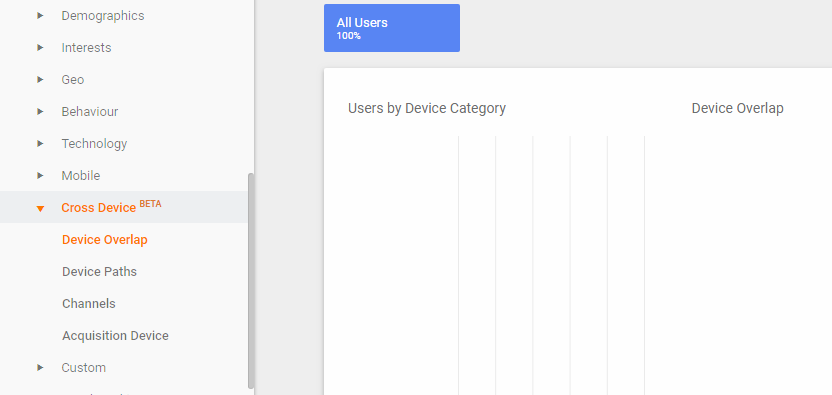Image resolution: width=832 pixels, height=395 pixels.
Task: Open the Demographics menu label
Action: pyautogui.click(x=102, y=16)
